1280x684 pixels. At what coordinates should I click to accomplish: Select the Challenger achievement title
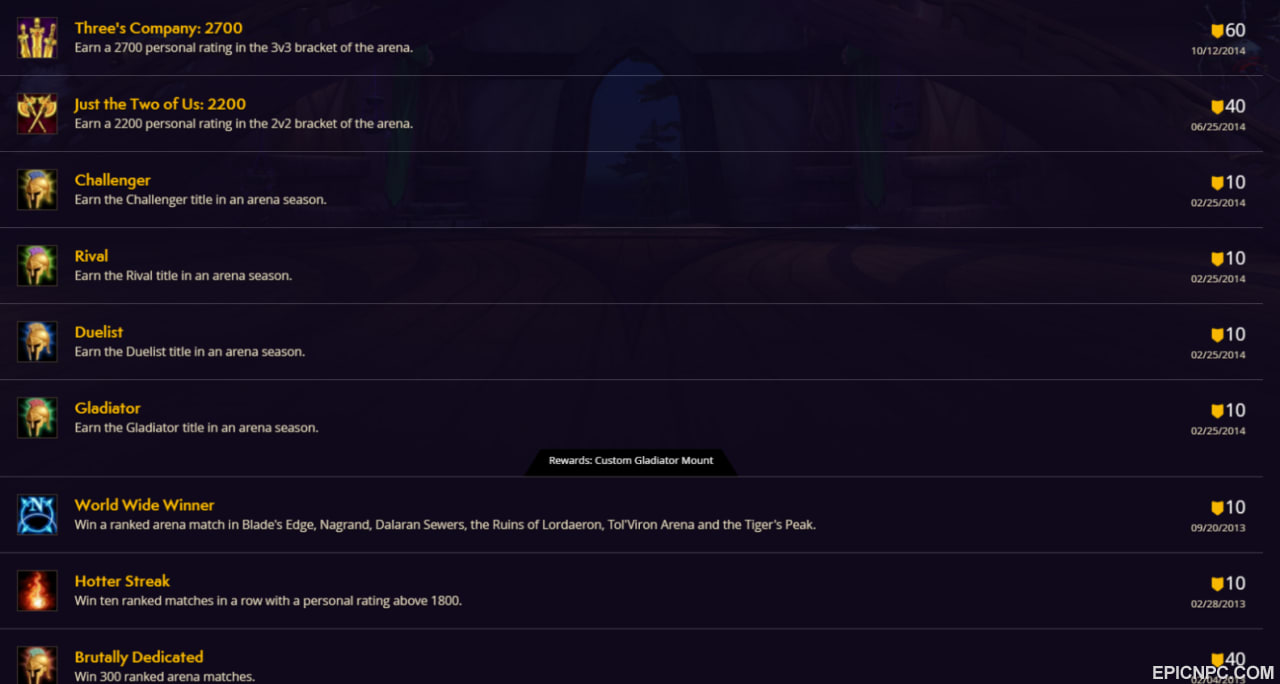[x=112, y=180]
